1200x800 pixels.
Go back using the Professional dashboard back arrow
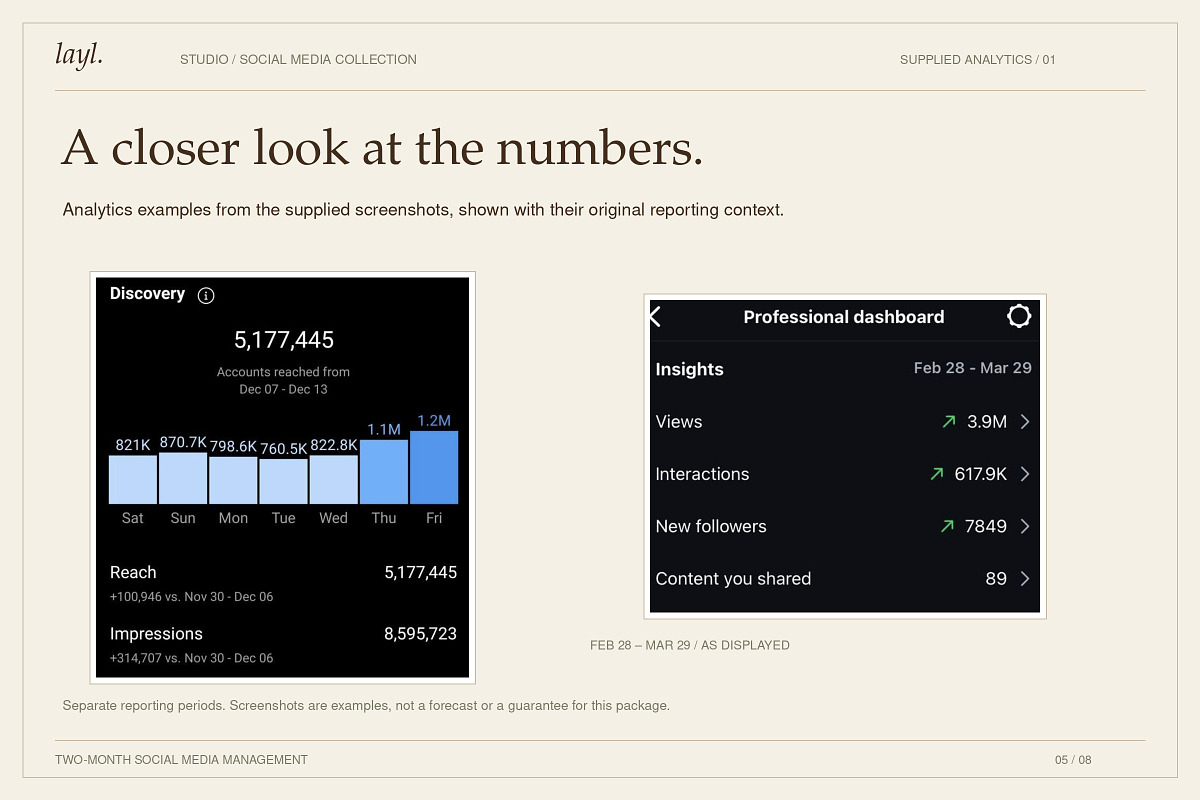pyautogui.click(x=656, y=317)
